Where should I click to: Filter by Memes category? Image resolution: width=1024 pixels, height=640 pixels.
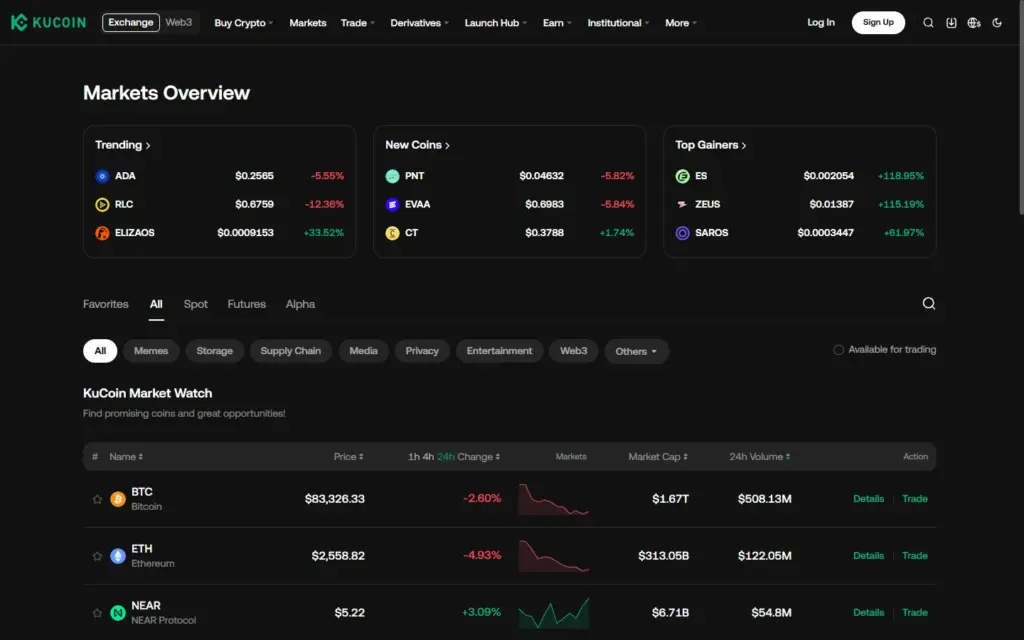pos(151,351)
